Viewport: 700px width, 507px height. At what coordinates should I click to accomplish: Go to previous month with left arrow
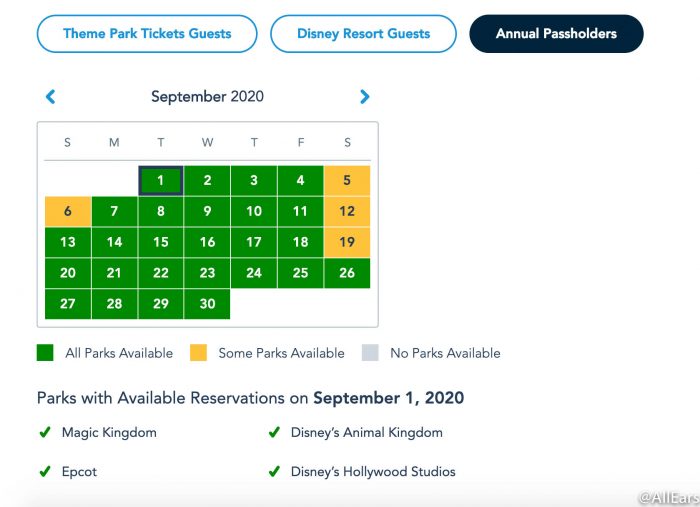click(50, 96)
